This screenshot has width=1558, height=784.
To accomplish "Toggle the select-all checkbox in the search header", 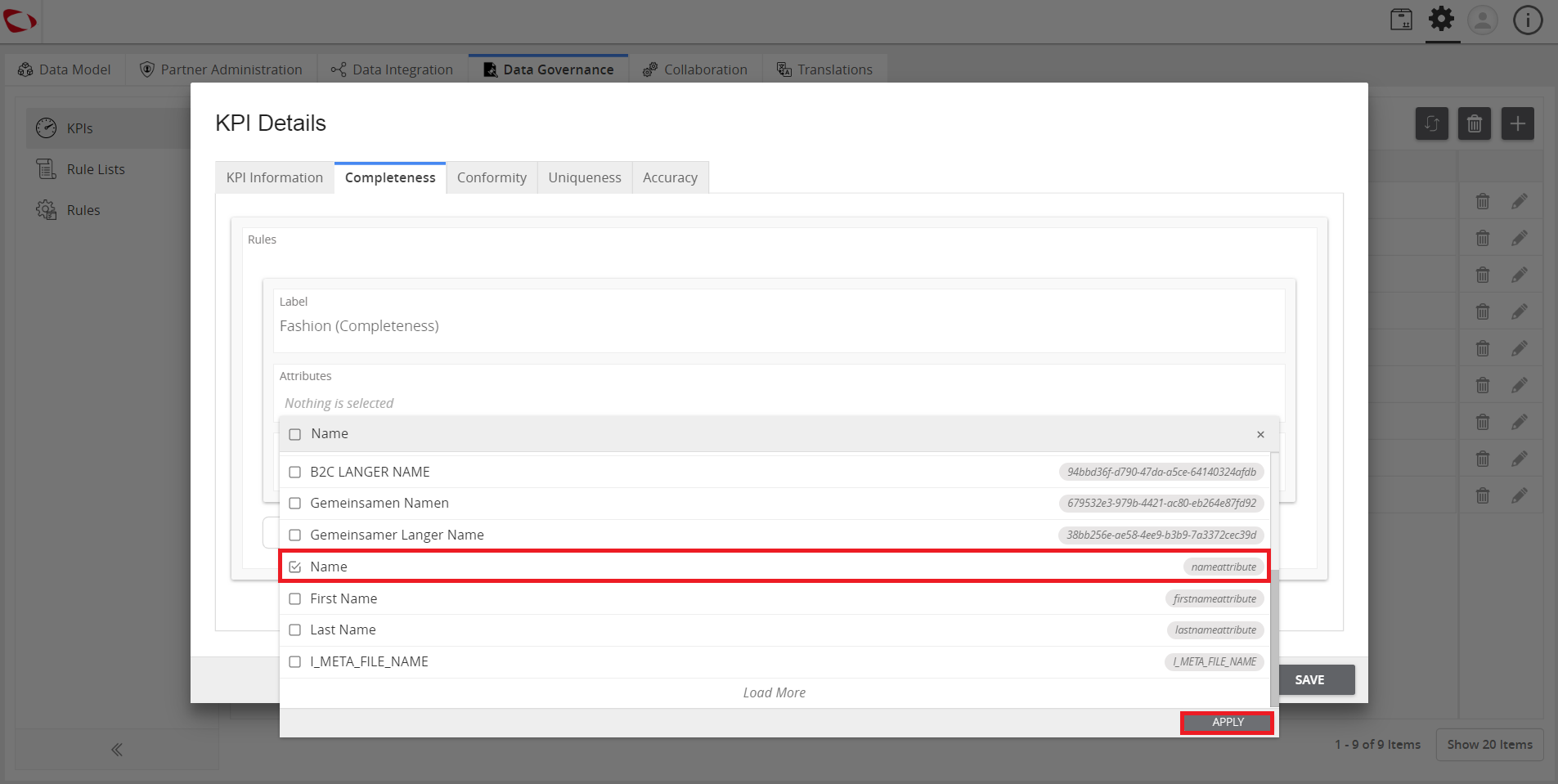I will (295, 434).
